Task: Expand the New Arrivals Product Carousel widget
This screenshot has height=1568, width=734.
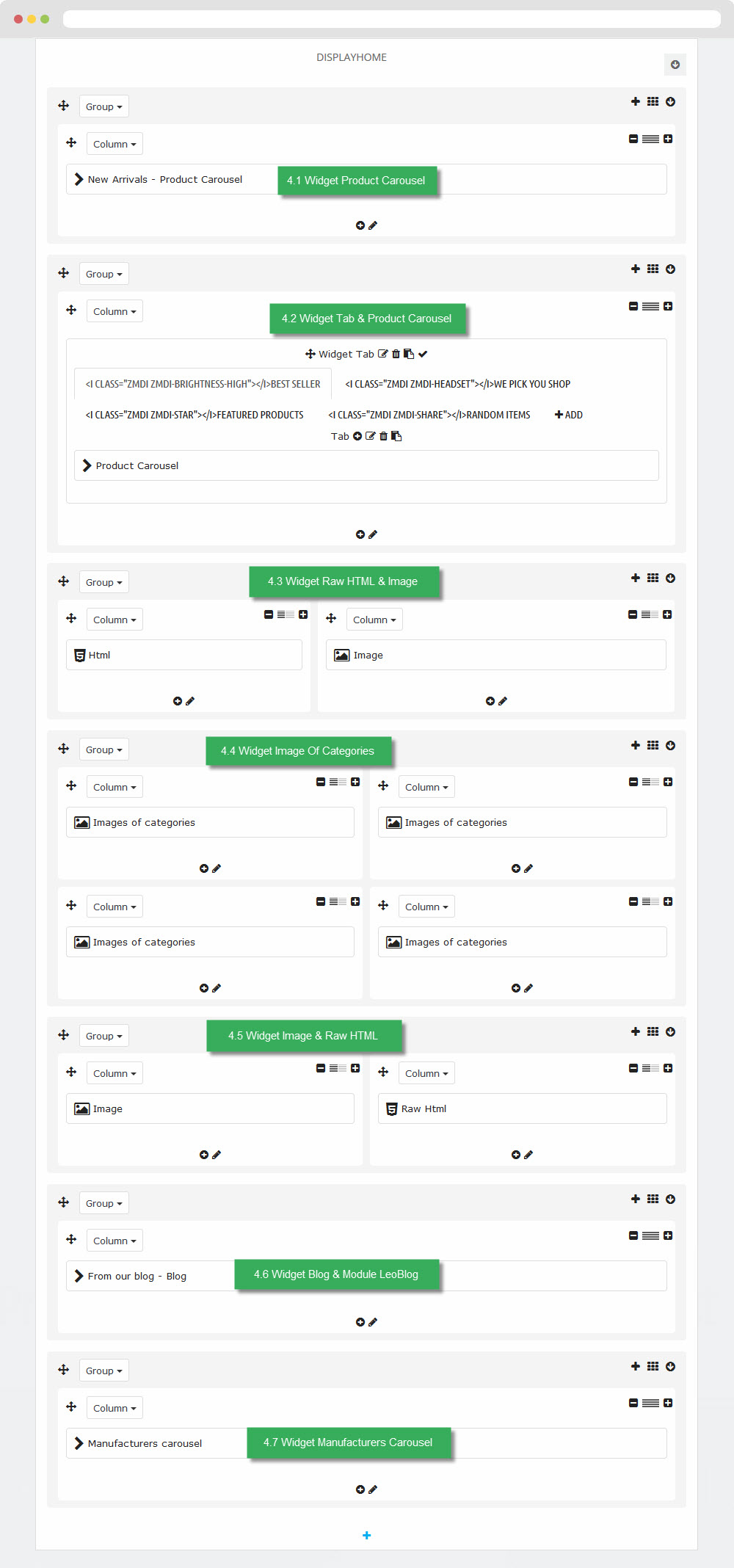Action: pos(79,179)
